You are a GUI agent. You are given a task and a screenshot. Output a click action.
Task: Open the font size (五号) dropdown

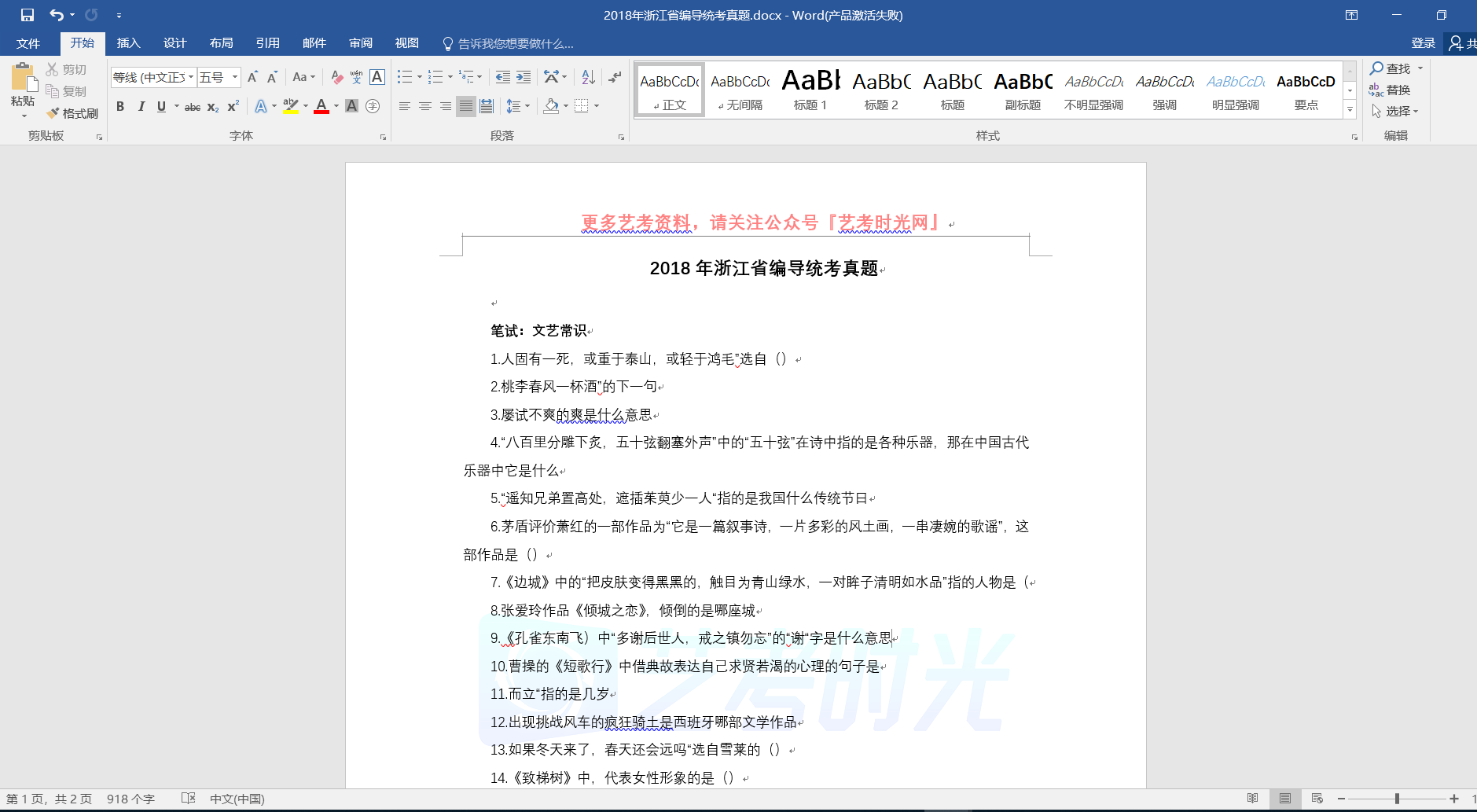pos(234,77)
